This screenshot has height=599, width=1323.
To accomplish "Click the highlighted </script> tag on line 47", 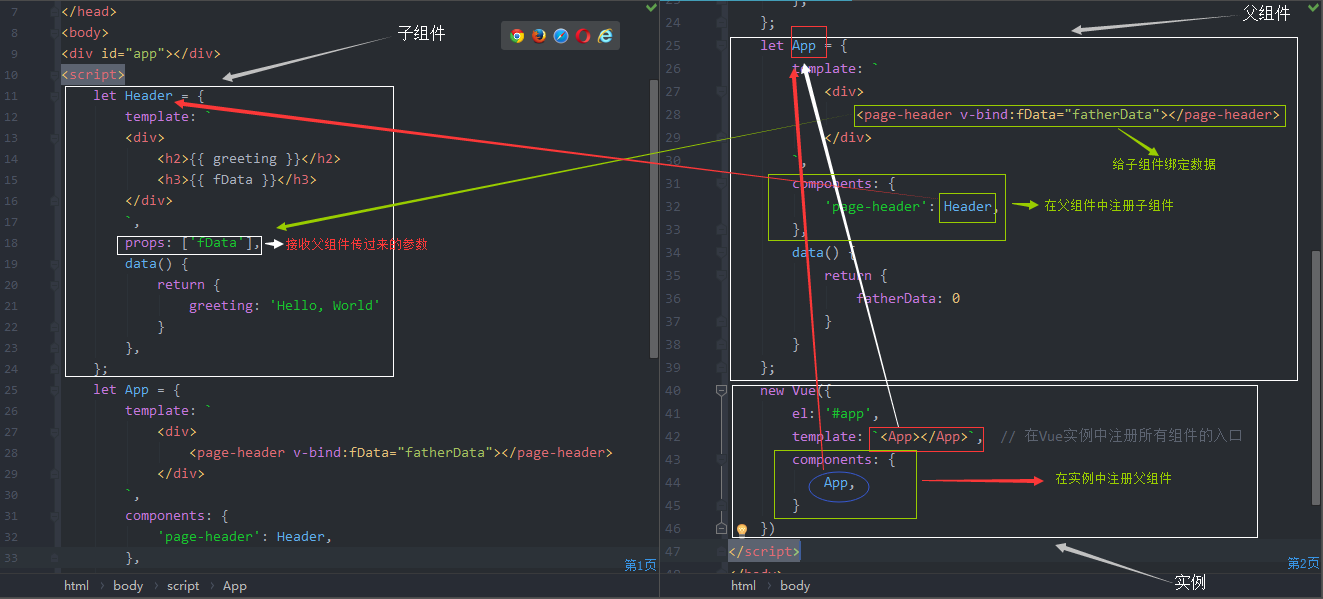I will (764, 551).
